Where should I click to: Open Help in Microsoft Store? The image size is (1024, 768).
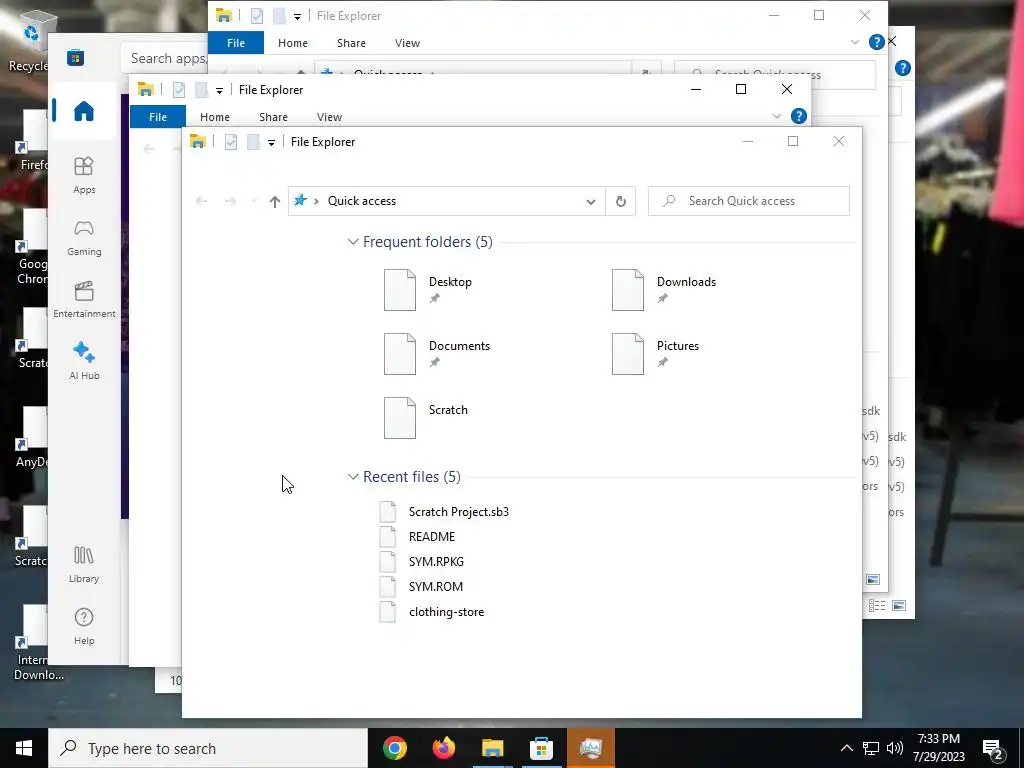click(x=84, y=626)
